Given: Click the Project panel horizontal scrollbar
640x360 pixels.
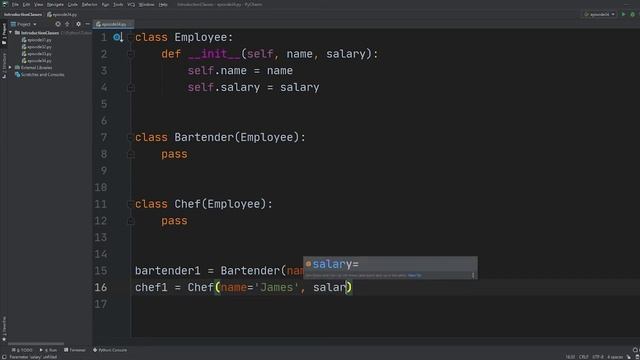Looking at the screenshot, I should (x=36, y=344).
